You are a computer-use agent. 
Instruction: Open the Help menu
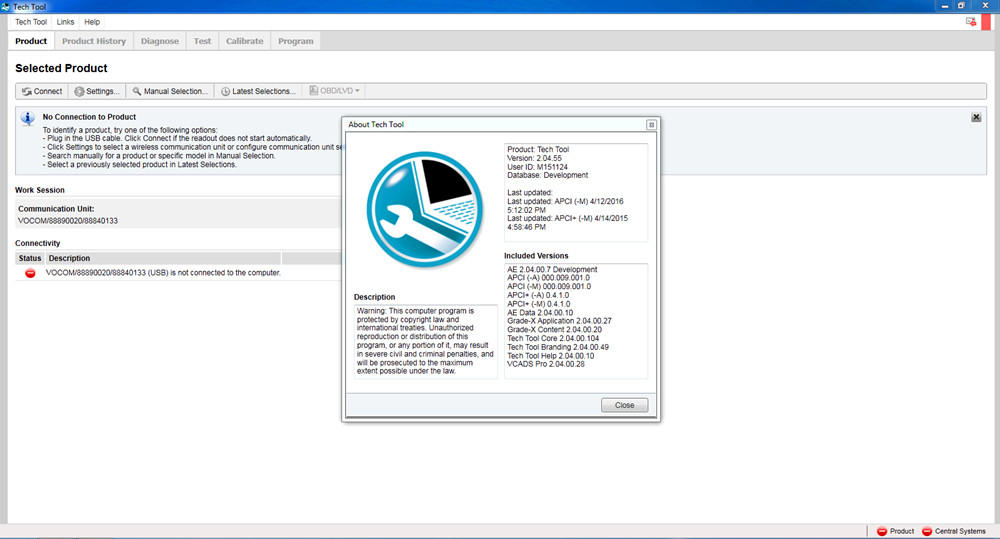pyautogui.click(x=92, y=22)
